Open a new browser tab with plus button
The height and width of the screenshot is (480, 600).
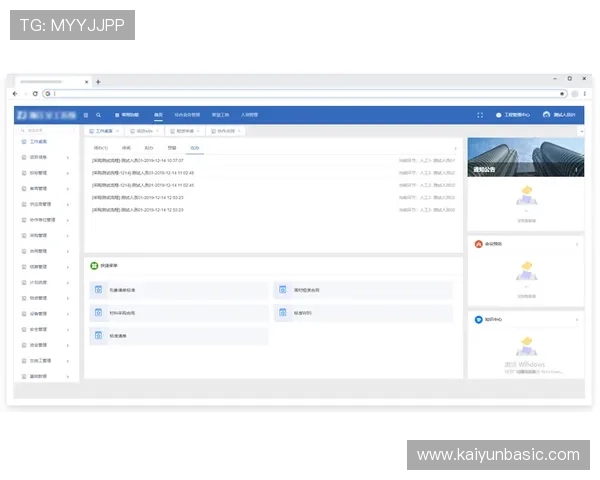pyautogui.click(x=98, y=81)
